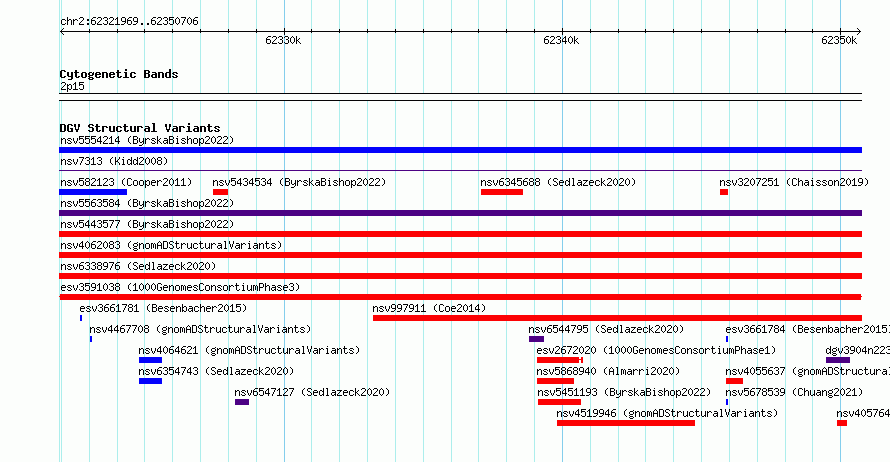The image size is (890, 462).
Task: Select the tiny red bar under nsv3207251
Action: pyautogui.click(x=724, y=192)
